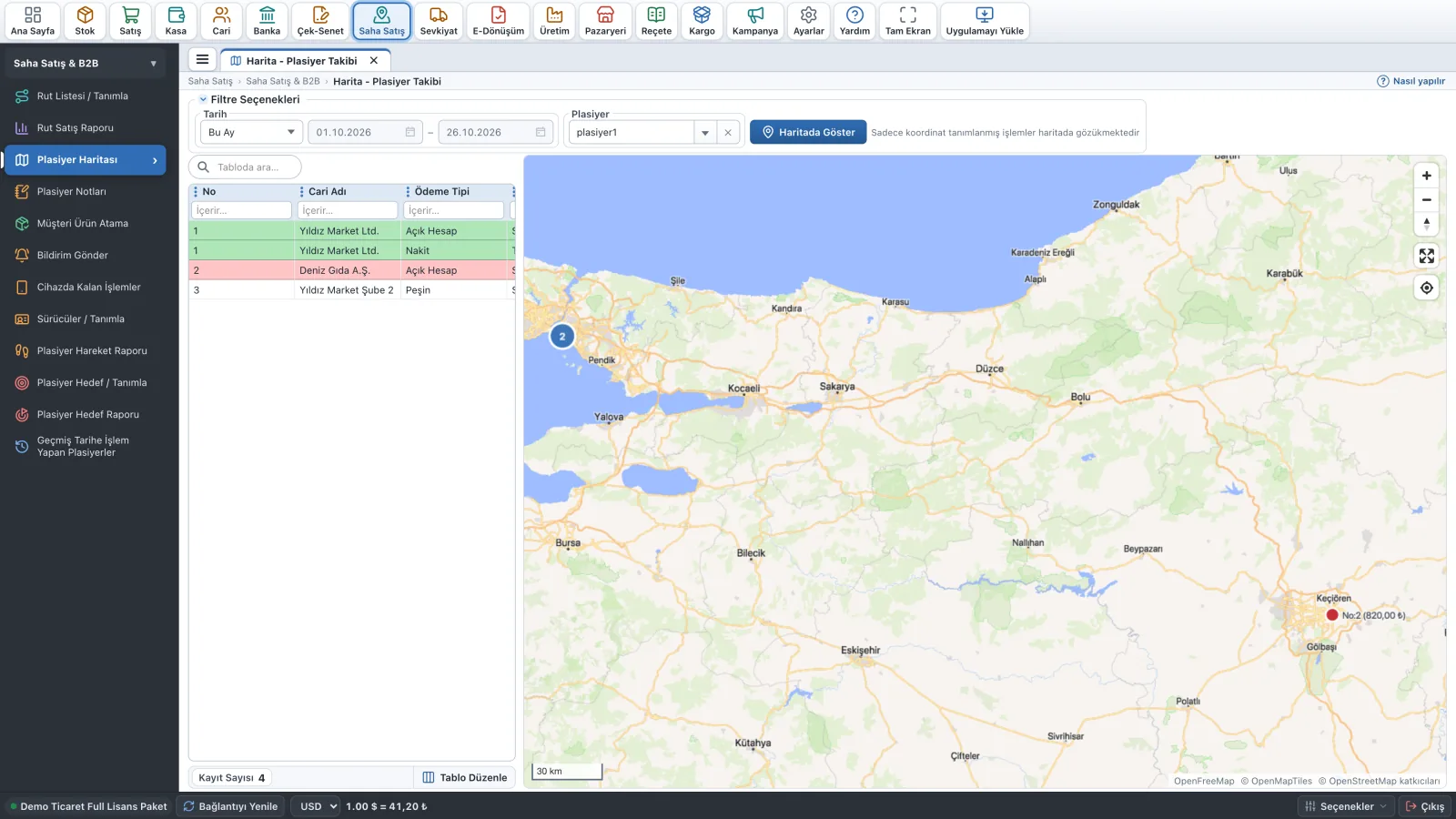The width and height of the screenshot is (1456, 819).
Task: Open the Kasa module
Action: pyautogui.click(x=176, y=21)
